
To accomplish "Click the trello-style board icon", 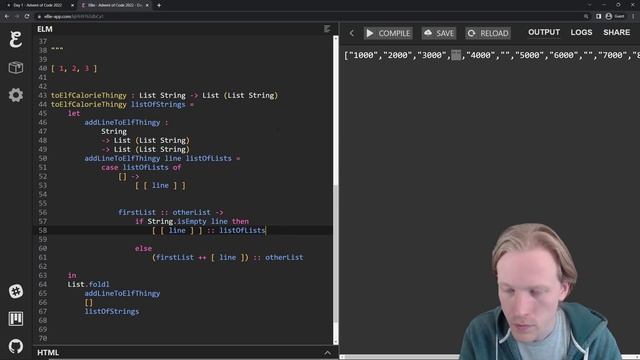I will pos(16,319).
